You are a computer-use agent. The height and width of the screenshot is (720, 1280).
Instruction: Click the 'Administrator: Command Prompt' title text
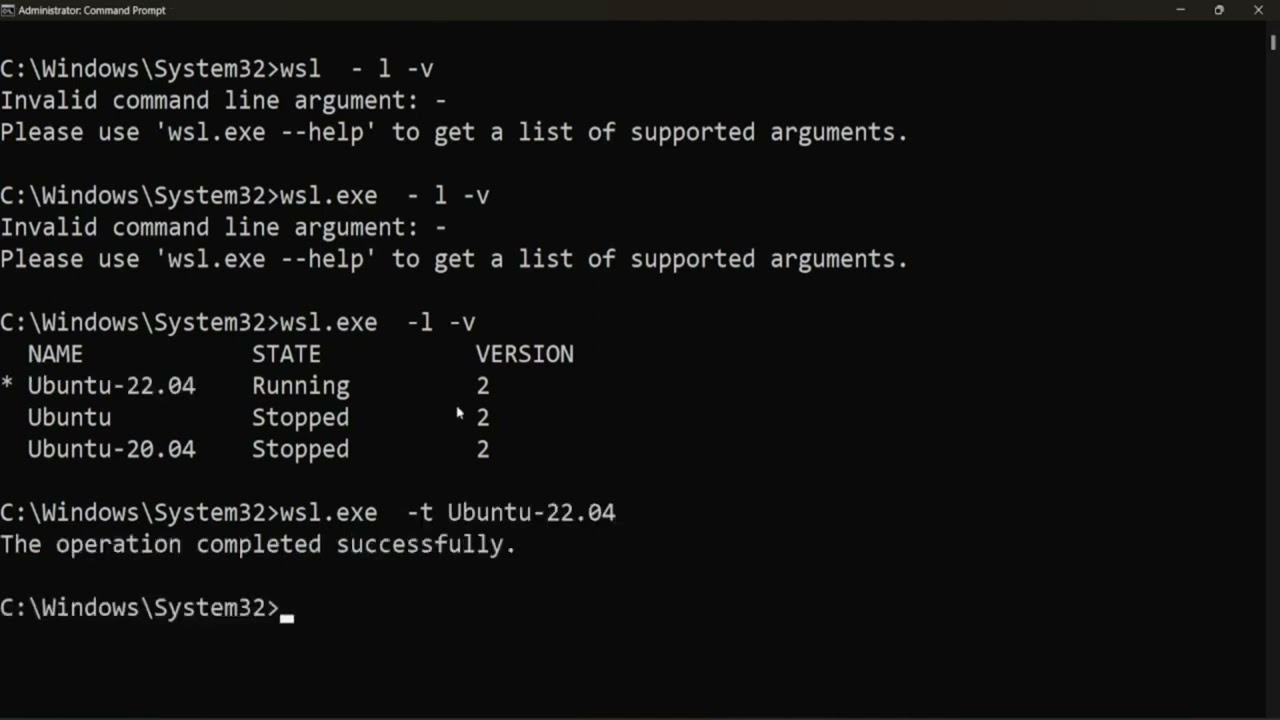click(x=92, y=10)
